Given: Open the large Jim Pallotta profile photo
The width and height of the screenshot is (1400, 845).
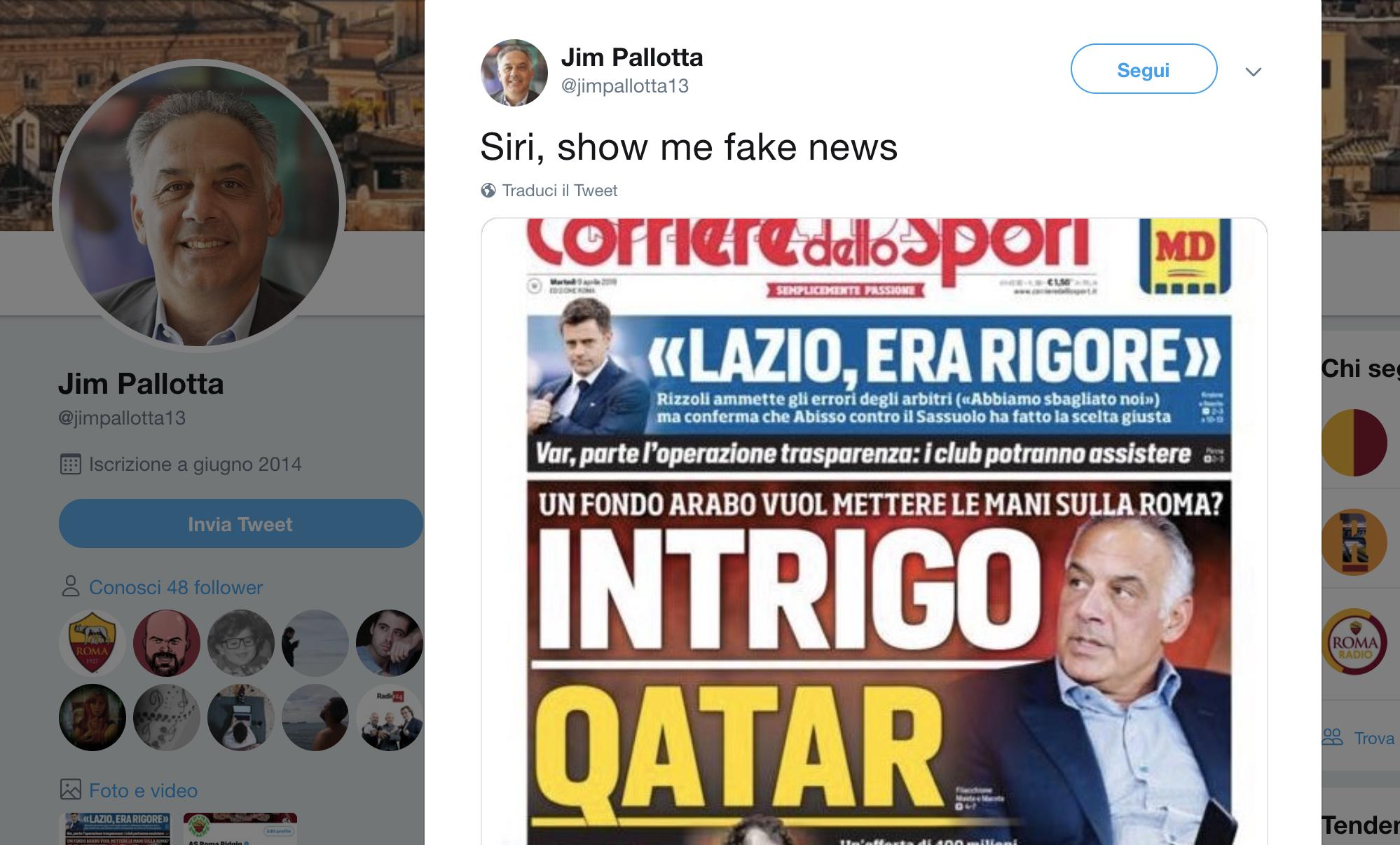Looking at the screenshot, I should point(198,204).
